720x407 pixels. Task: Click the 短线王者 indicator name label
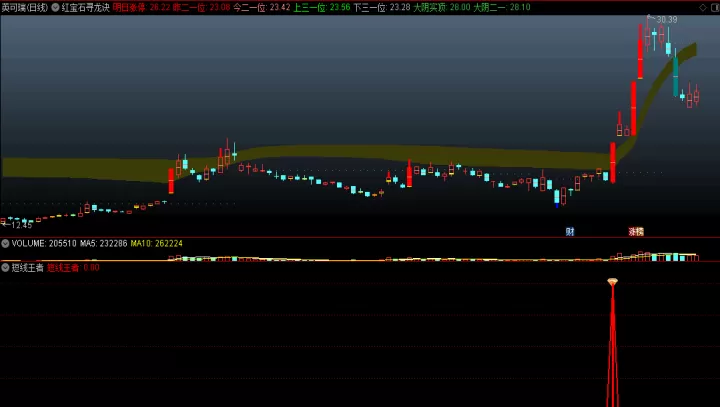[28, 267]
